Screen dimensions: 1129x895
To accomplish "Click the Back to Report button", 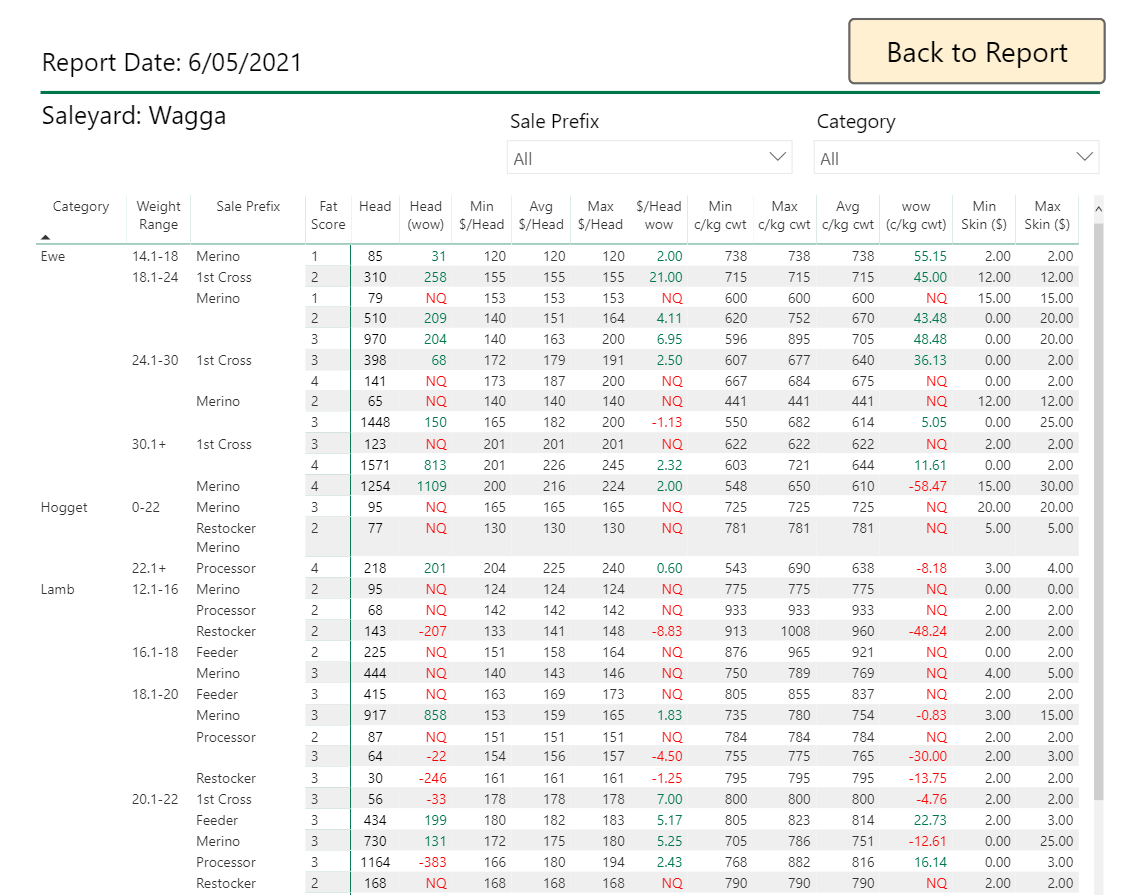I will coord(976,52).
